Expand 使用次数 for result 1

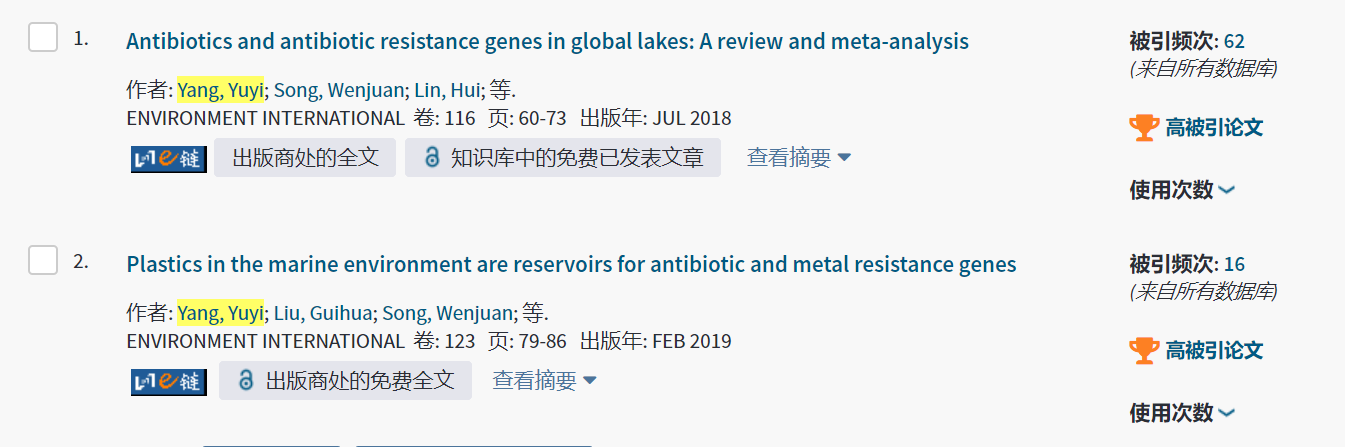tap(1182, 189)
